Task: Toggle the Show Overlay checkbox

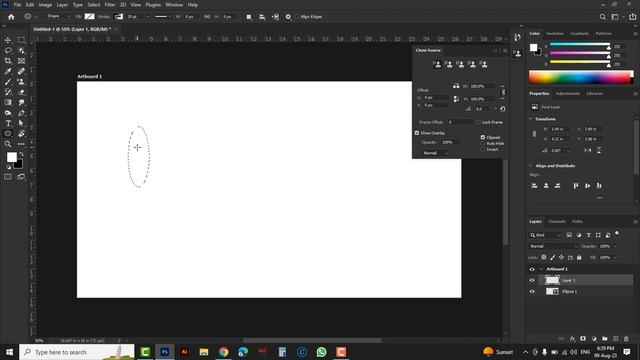Action: click(x=417, y=133)
